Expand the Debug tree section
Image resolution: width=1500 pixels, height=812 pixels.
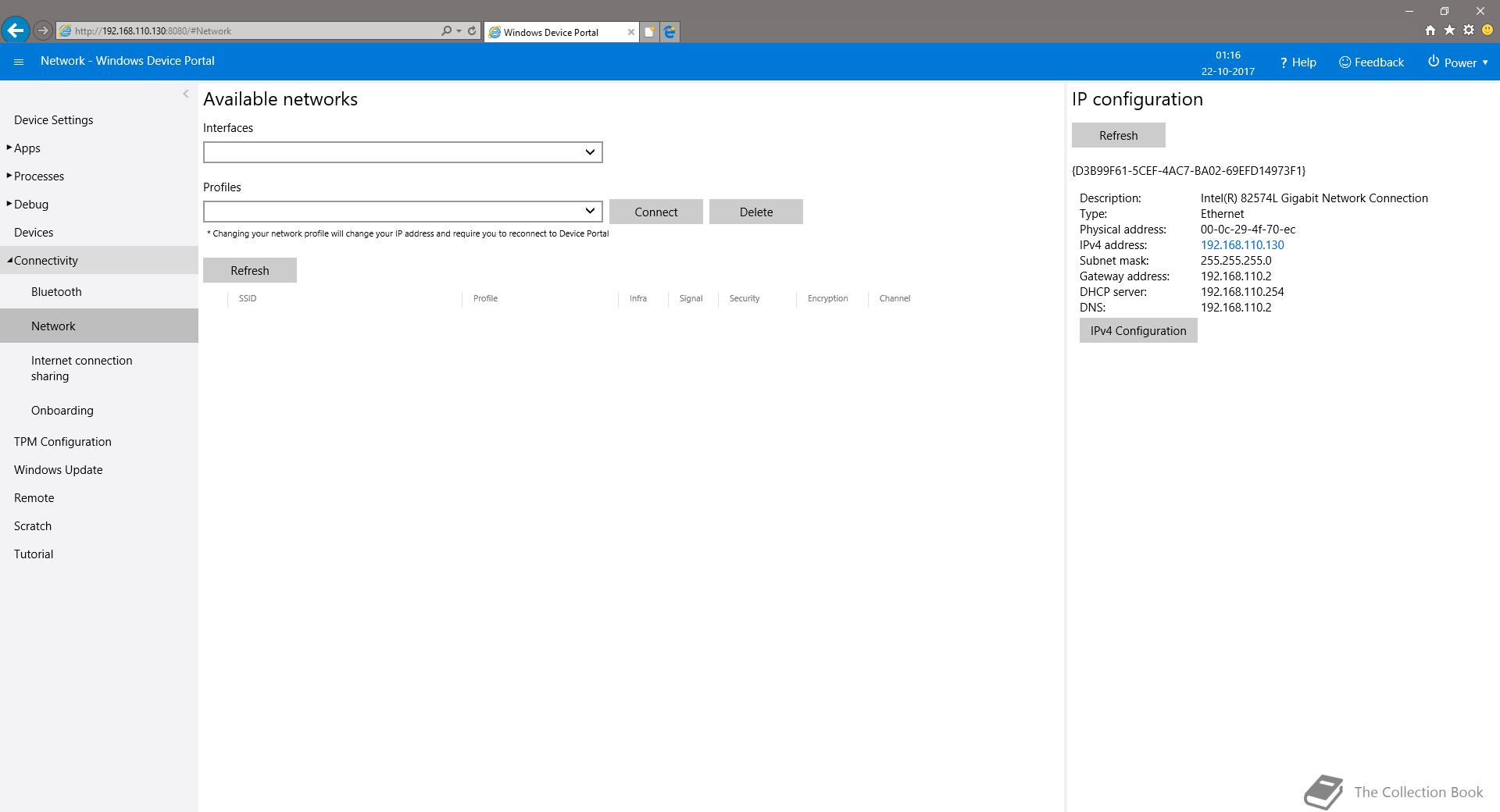coord(9,204)
